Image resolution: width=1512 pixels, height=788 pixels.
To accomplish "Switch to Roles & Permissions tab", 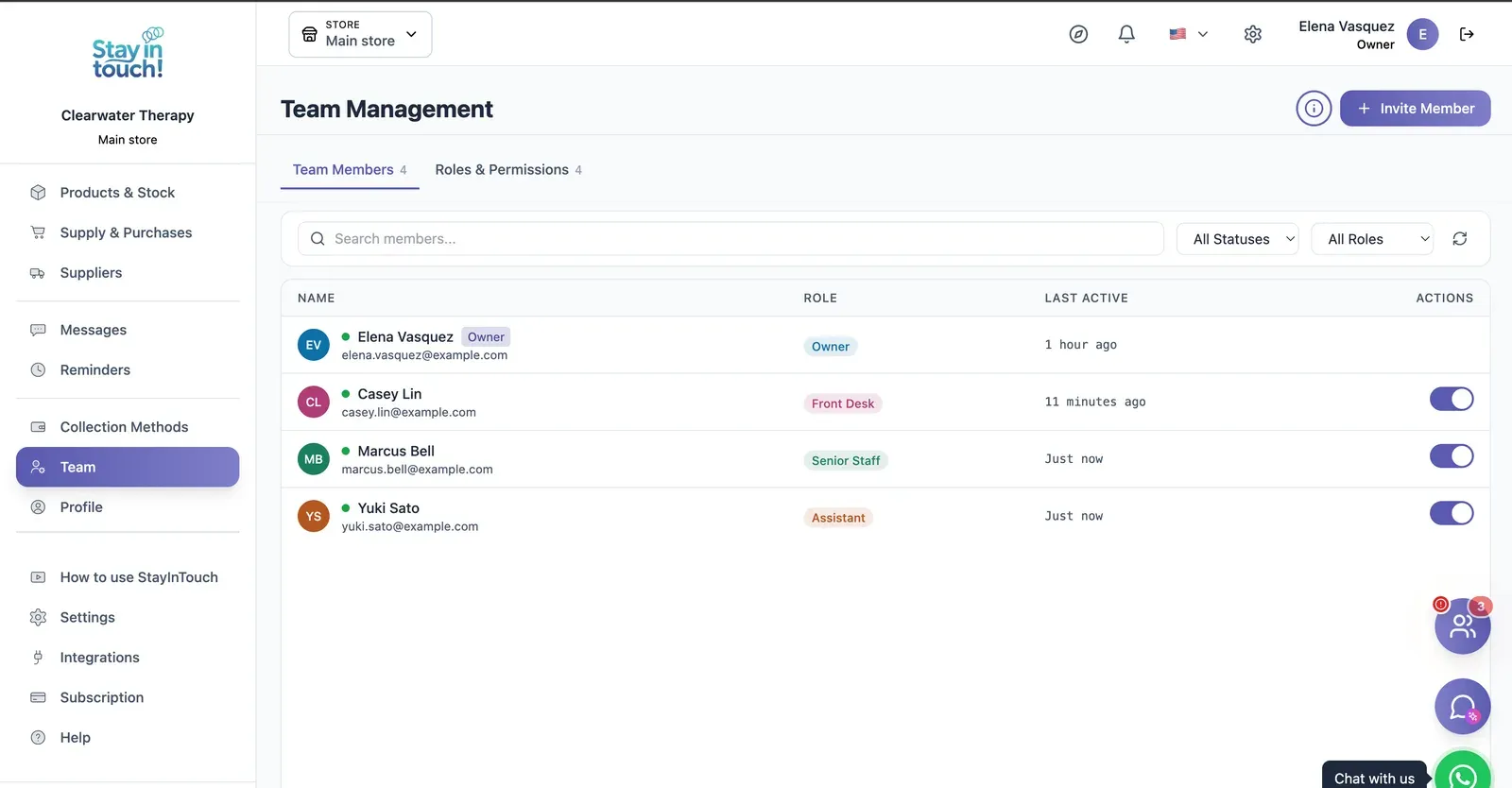I will [508, 170].
